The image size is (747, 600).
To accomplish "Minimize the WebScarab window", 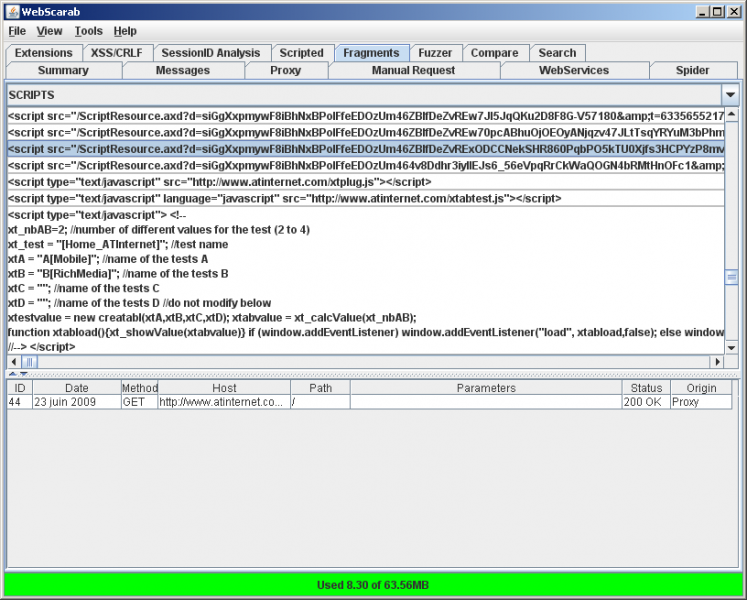I will pyautogui.click(x=701, y=12).
